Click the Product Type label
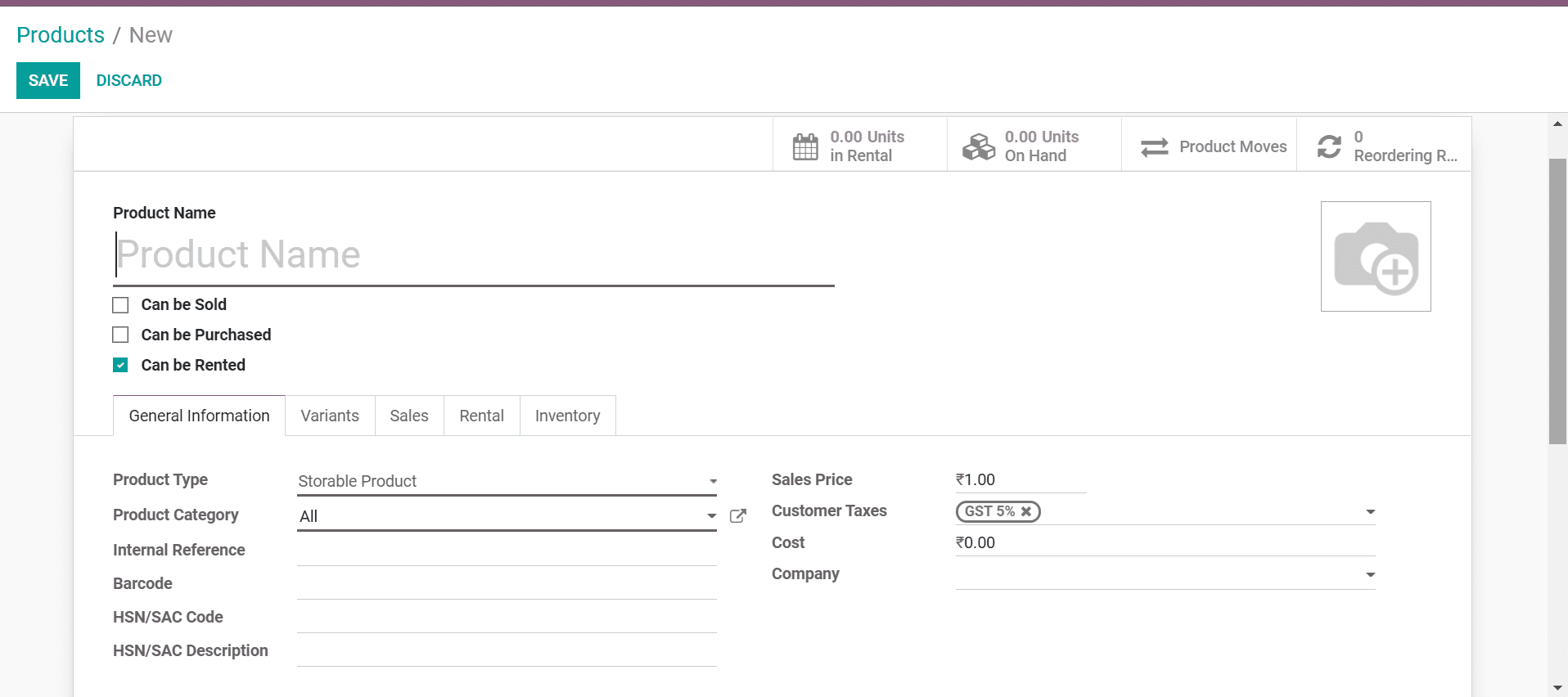Screen dimensions: 1568x697 [160, 480]
